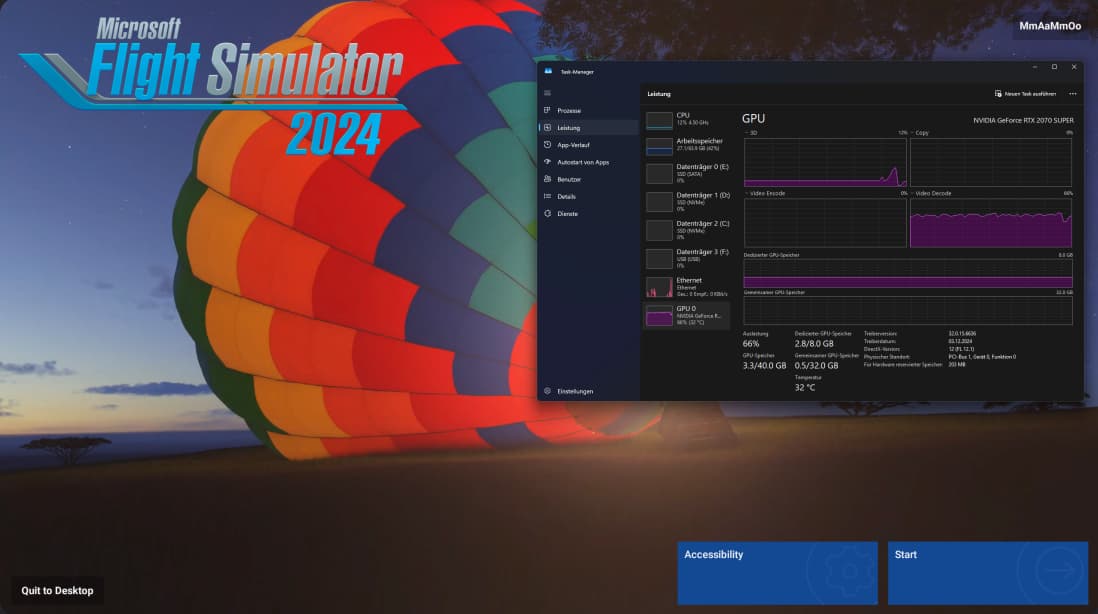Open the 3D graph engine dropdown
1098x614 pixels.
(751, 133)
